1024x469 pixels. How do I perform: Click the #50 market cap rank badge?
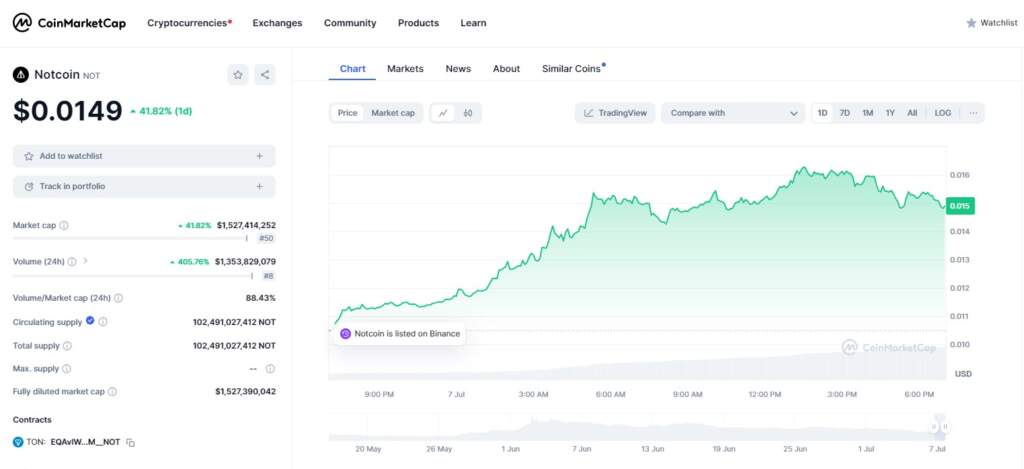(x=266, y=239)
